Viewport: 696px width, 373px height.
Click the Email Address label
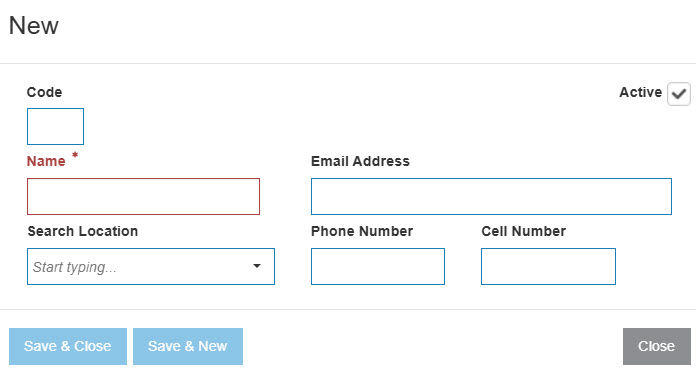click(x=360, y=161)
